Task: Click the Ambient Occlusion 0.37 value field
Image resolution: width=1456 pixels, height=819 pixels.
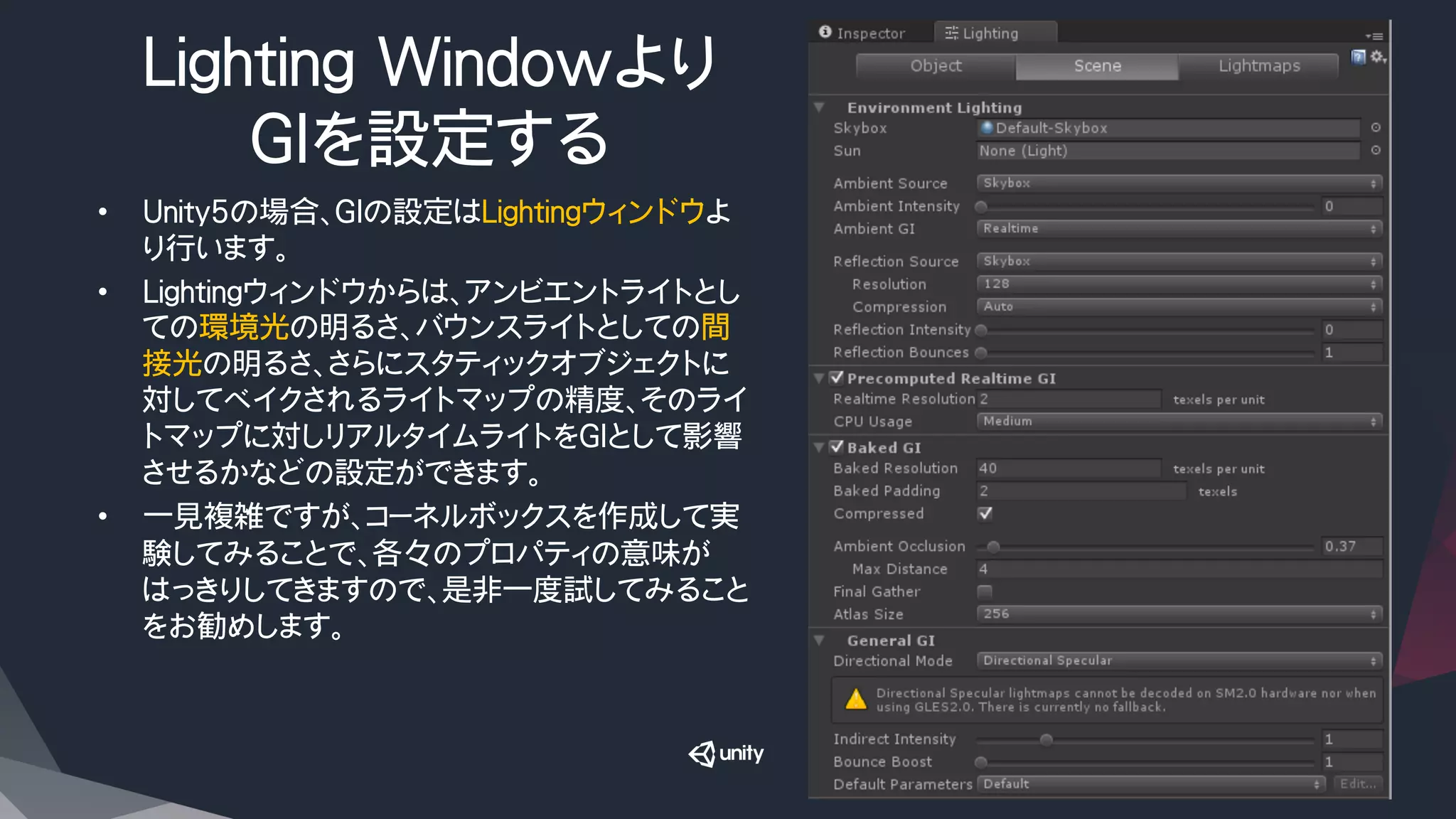Action: tap(1352, 546)
